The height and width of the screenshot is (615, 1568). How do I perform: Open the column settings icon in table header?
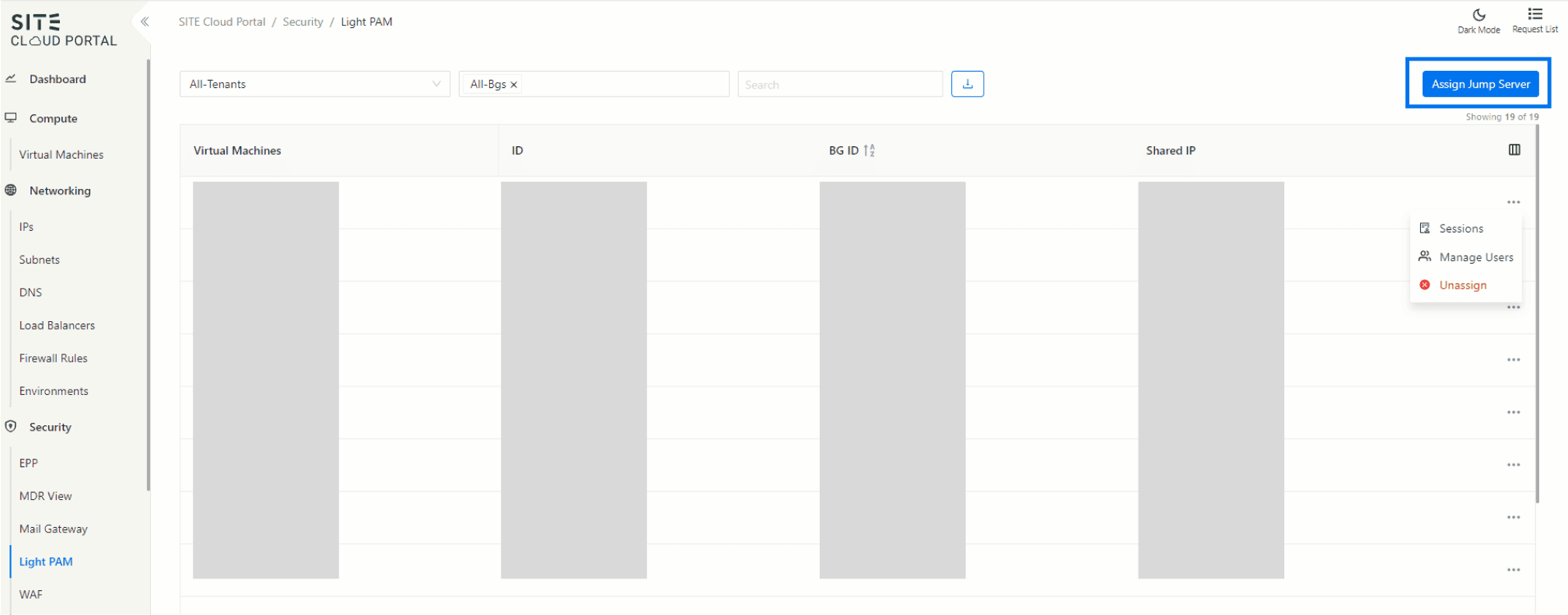pos(1514,150)
